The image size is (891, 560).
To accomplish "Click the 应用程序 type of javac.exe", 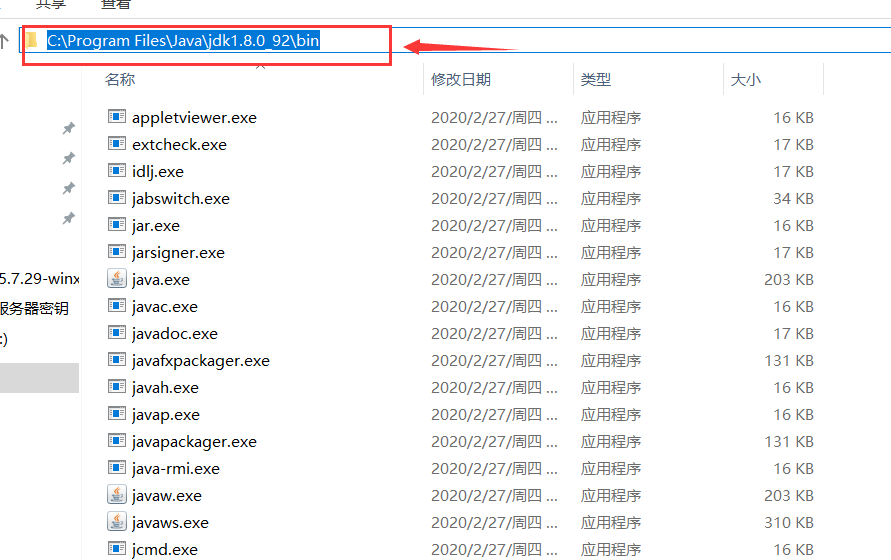I will (611, 307).
